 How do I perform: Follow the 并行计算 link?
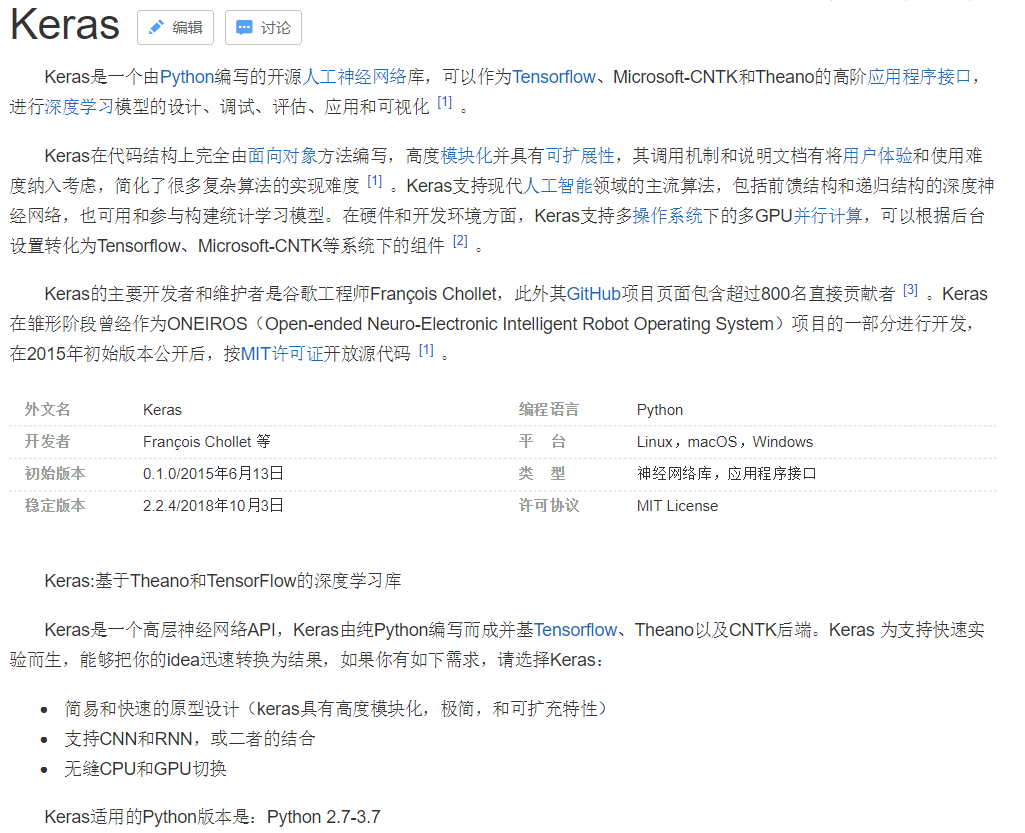pyautogui.click(x=828, y=216)
